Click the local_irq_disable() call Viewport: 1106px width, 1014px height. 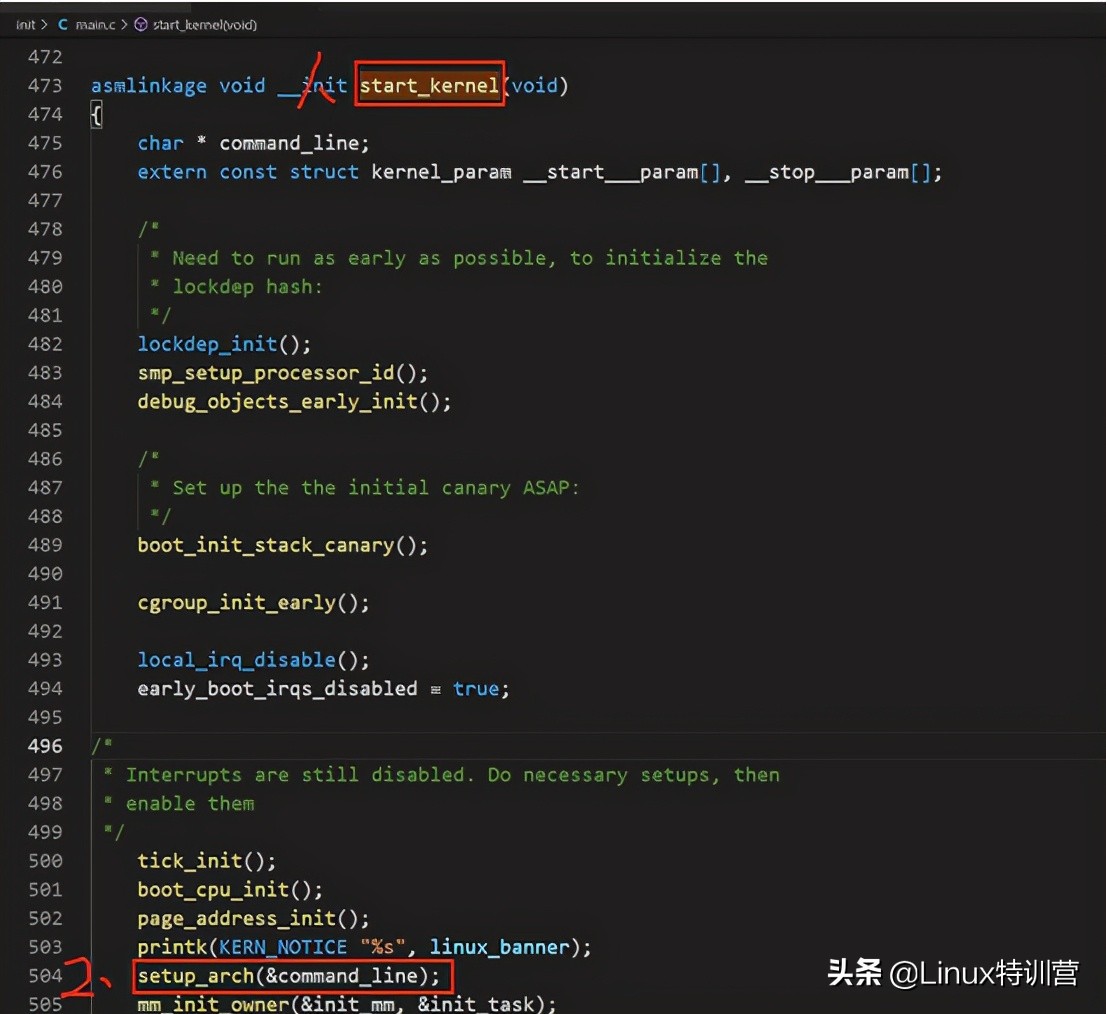click(253, 660)
